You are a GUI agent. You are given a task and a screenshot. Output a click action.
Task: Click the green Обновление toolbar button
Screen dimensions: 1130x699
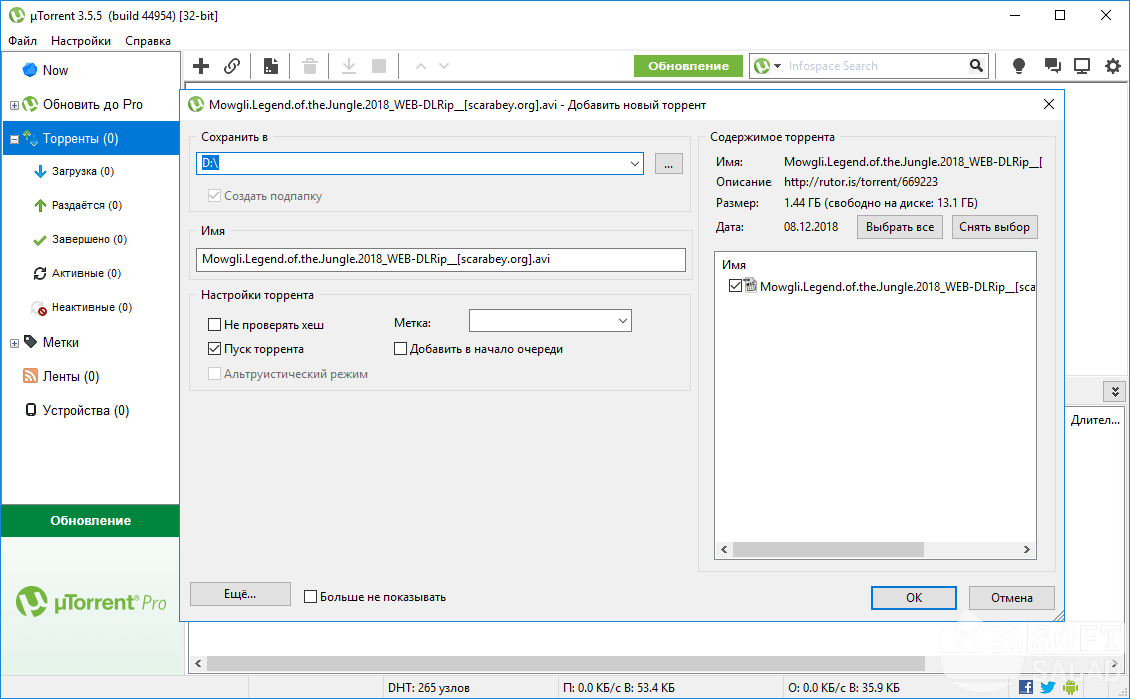click(688, 66)
